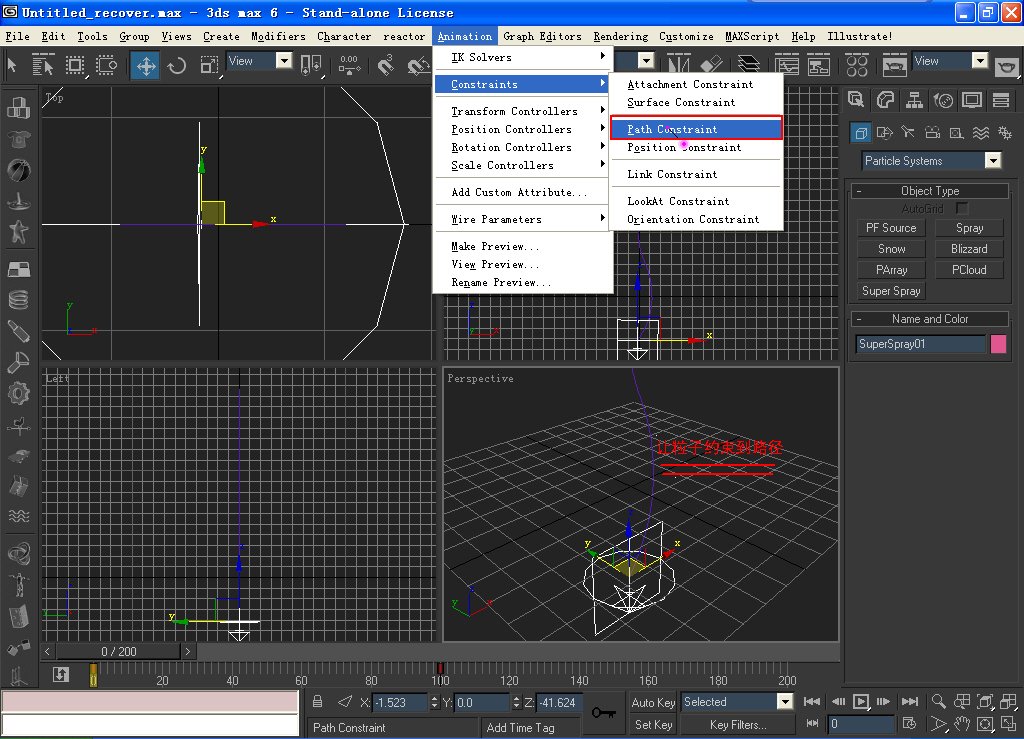1024x739 pixels.
Task: Click the Snow object type button
Action: click(891, 249)
